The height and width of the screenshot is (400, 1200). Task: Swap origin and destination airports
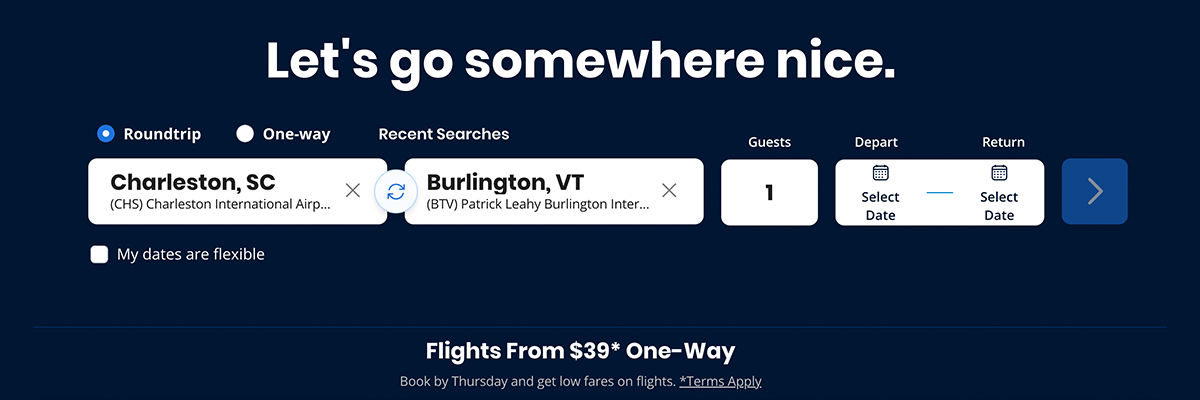(x=396, y=191)
